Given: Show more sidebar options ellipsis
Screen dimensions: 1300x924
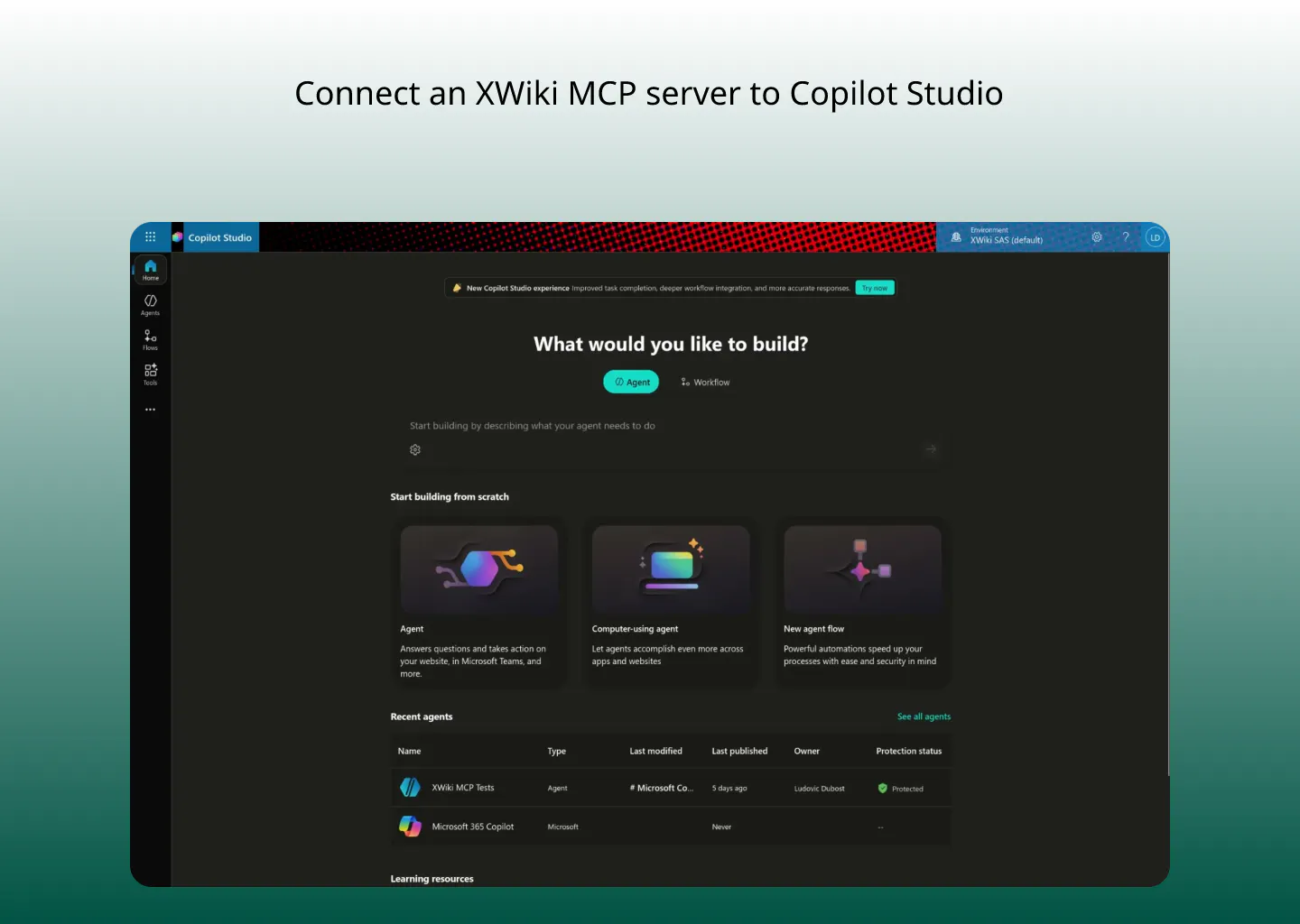Looking at the screenshot, I should tap(150, 410).
